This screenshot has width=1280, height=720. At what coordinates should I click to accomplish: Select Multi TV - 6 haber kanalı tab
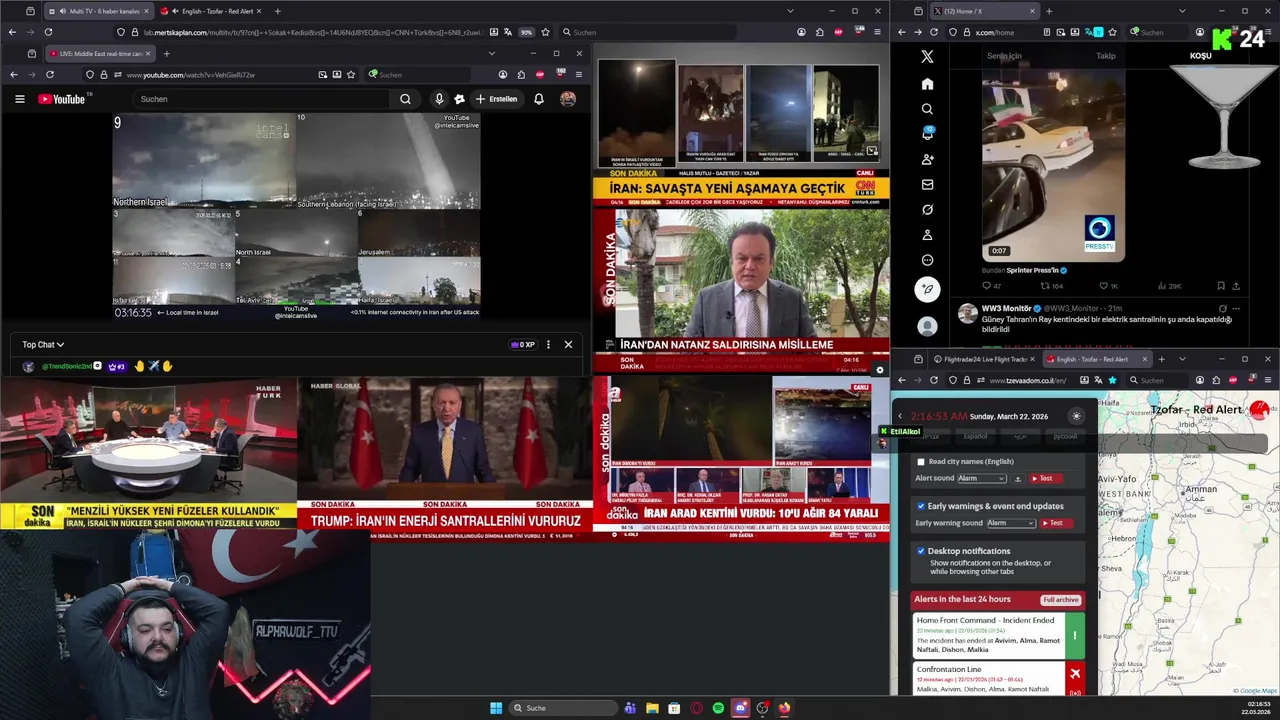pyautogui.click(x=98, y=11)
